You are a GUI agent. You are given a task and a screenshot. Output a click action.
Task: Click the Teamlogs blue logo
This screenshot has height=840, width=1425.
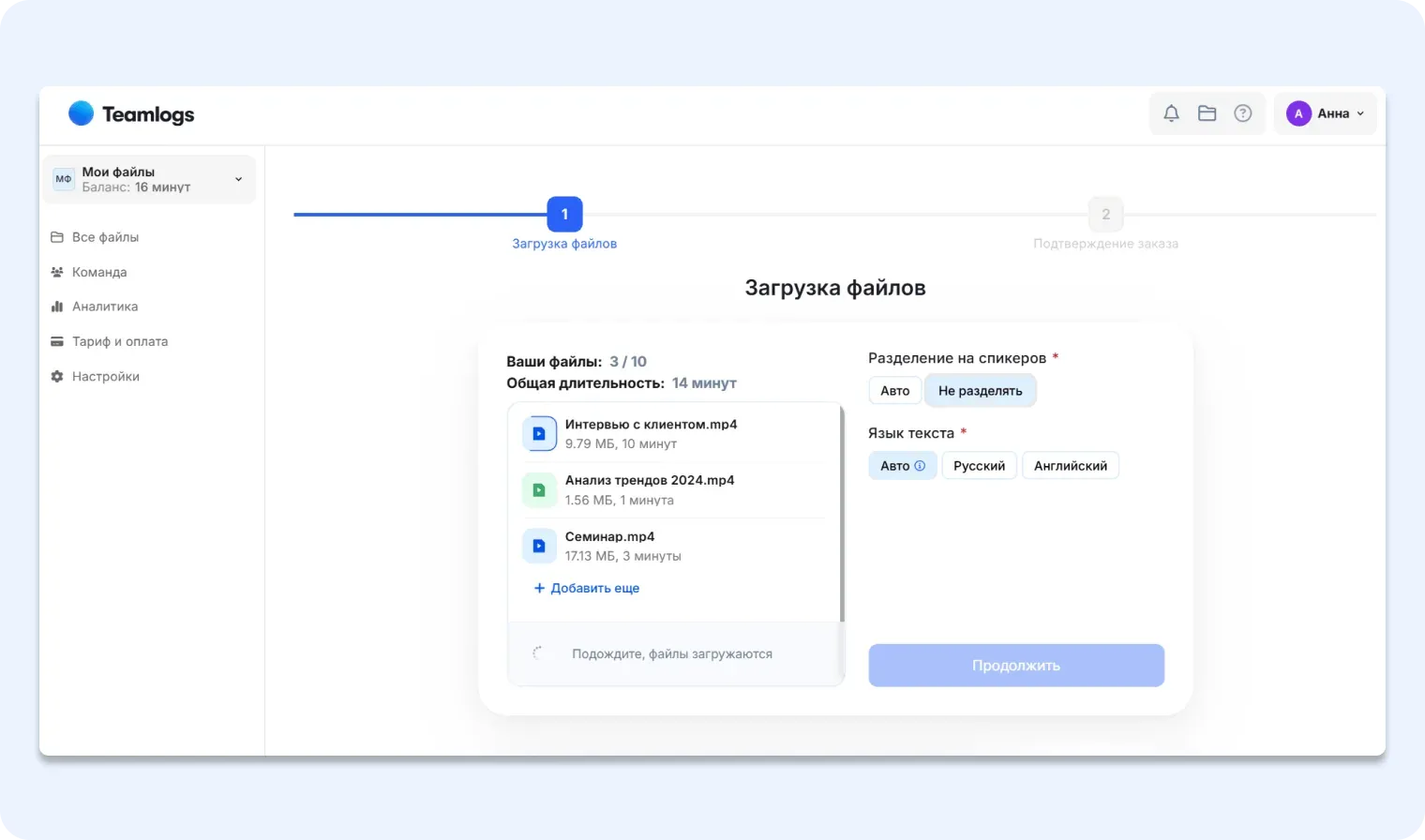pyautogui.click(x=82, y=113)
